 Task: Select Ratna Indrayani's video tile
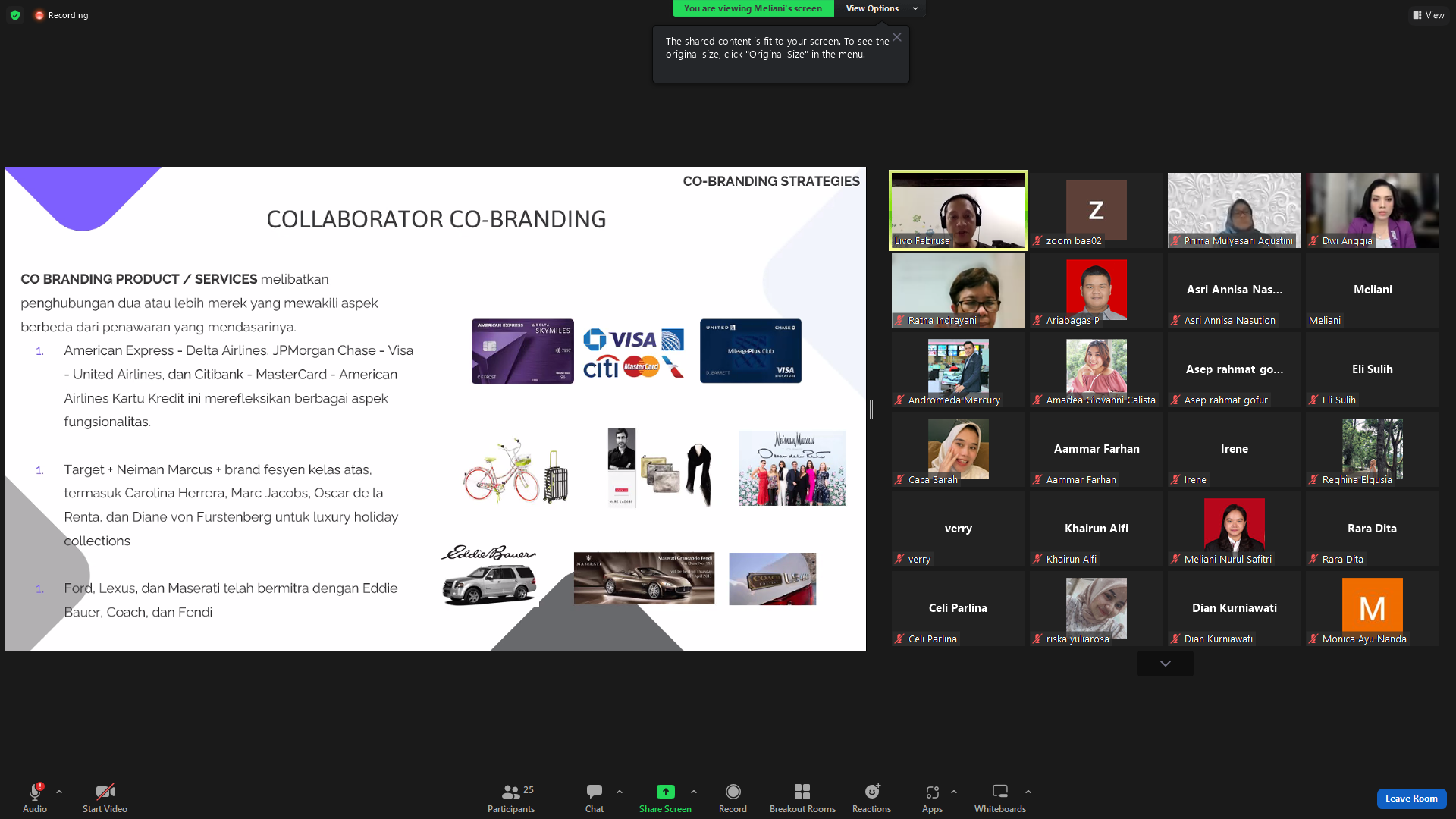pyautogui.click(x=959, y=290)
